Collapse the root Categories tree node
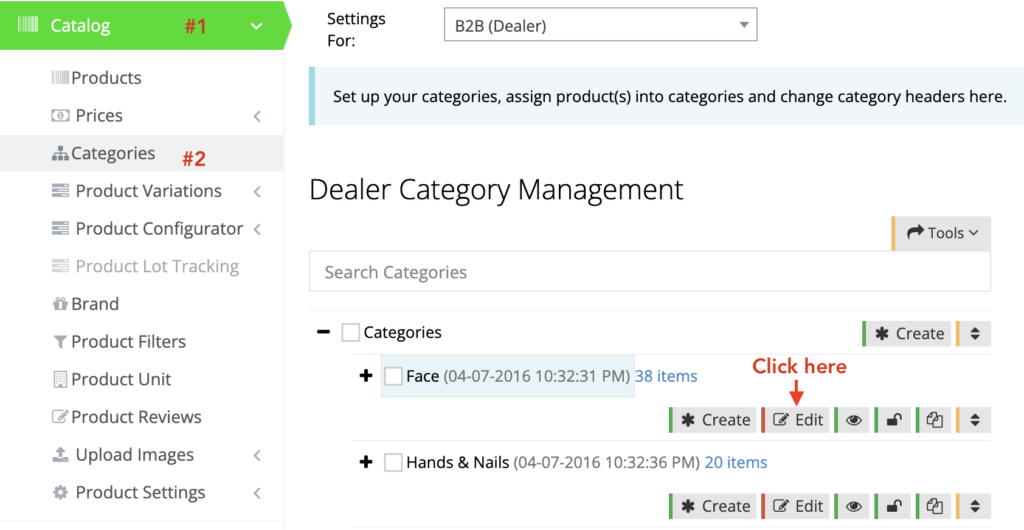This screenshot has width=1024, height=530. point(323,332)
